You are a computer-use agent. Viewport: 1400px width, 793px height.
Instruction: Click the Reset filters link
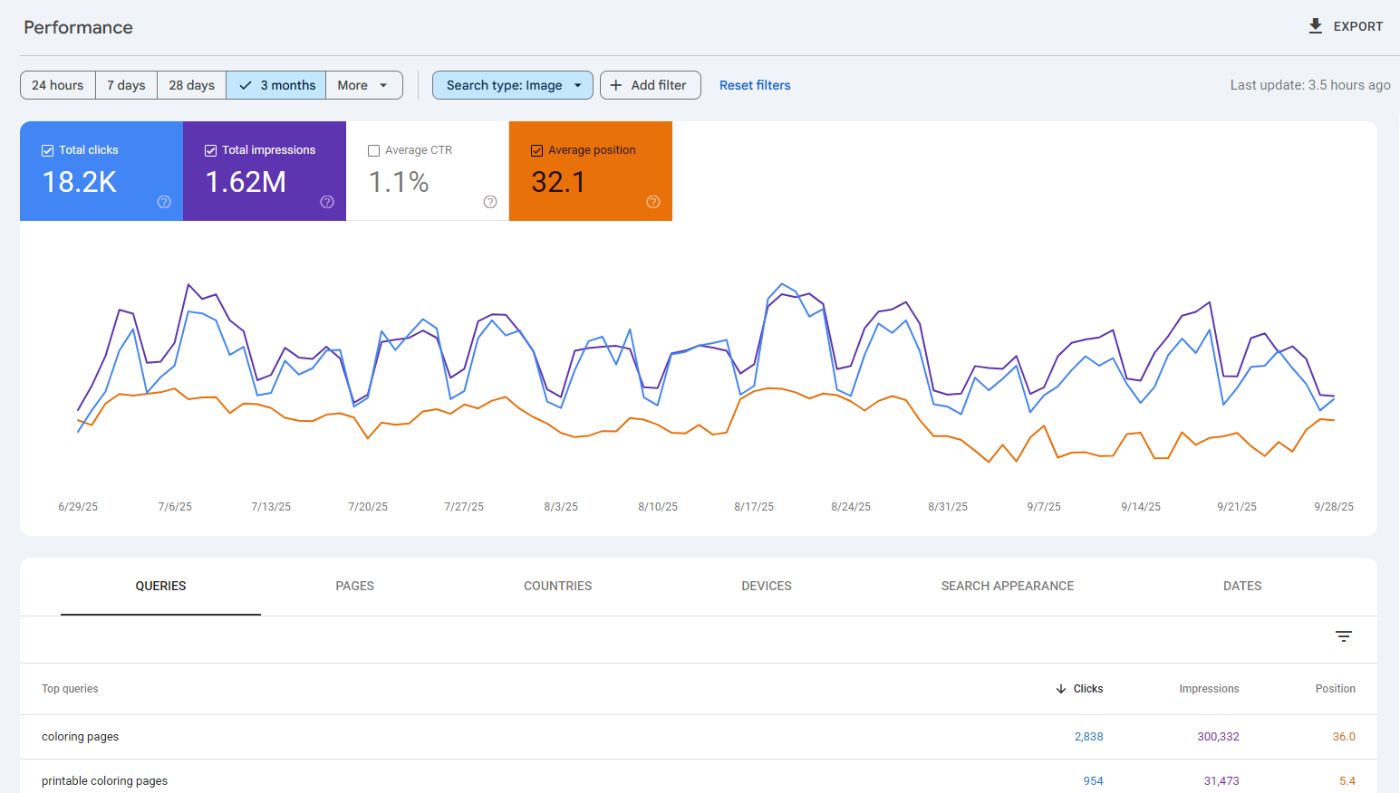pos(754,85)
